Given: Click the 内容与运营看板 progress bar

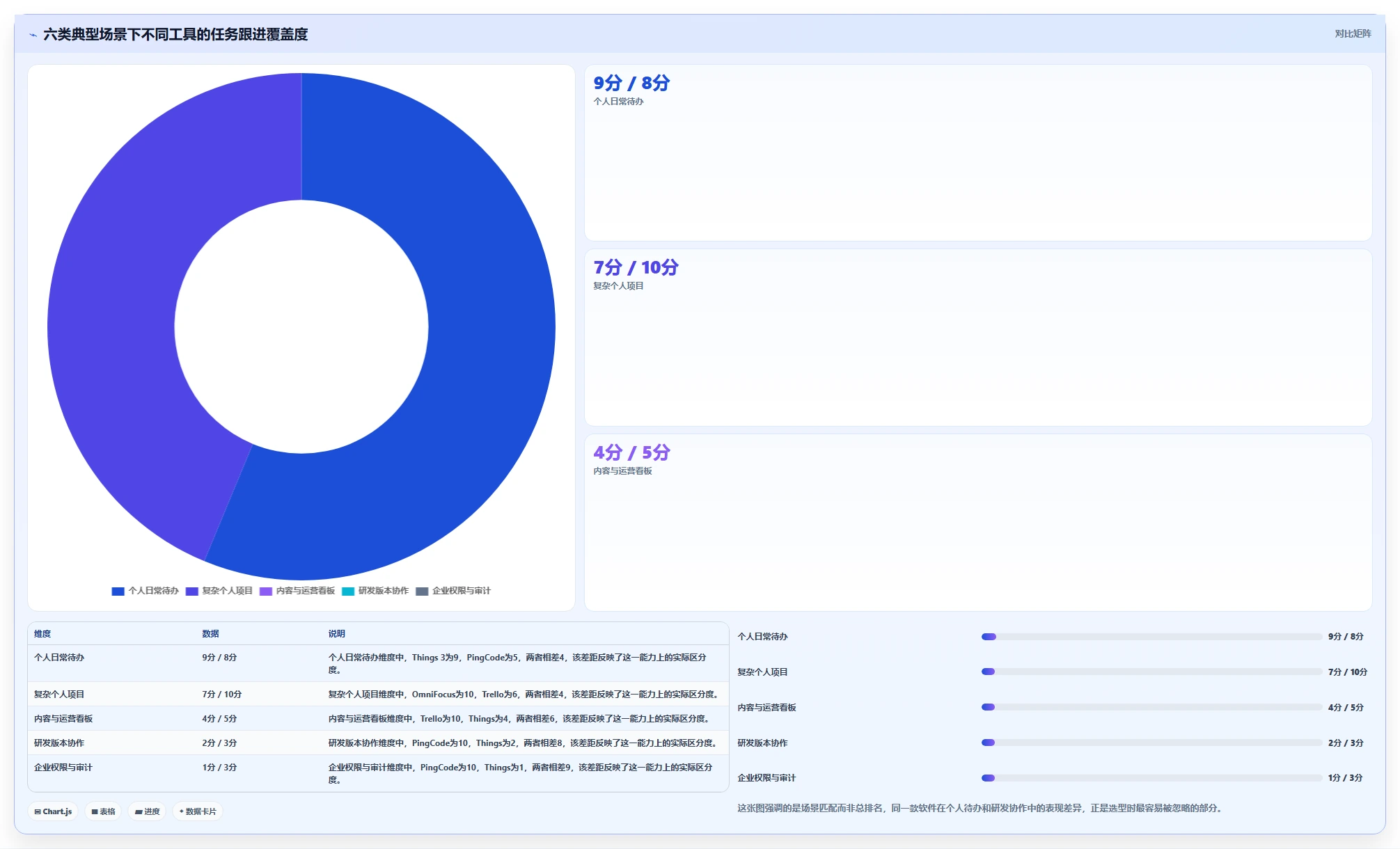Looking at the screenshot, I should tap(1151, 708).
